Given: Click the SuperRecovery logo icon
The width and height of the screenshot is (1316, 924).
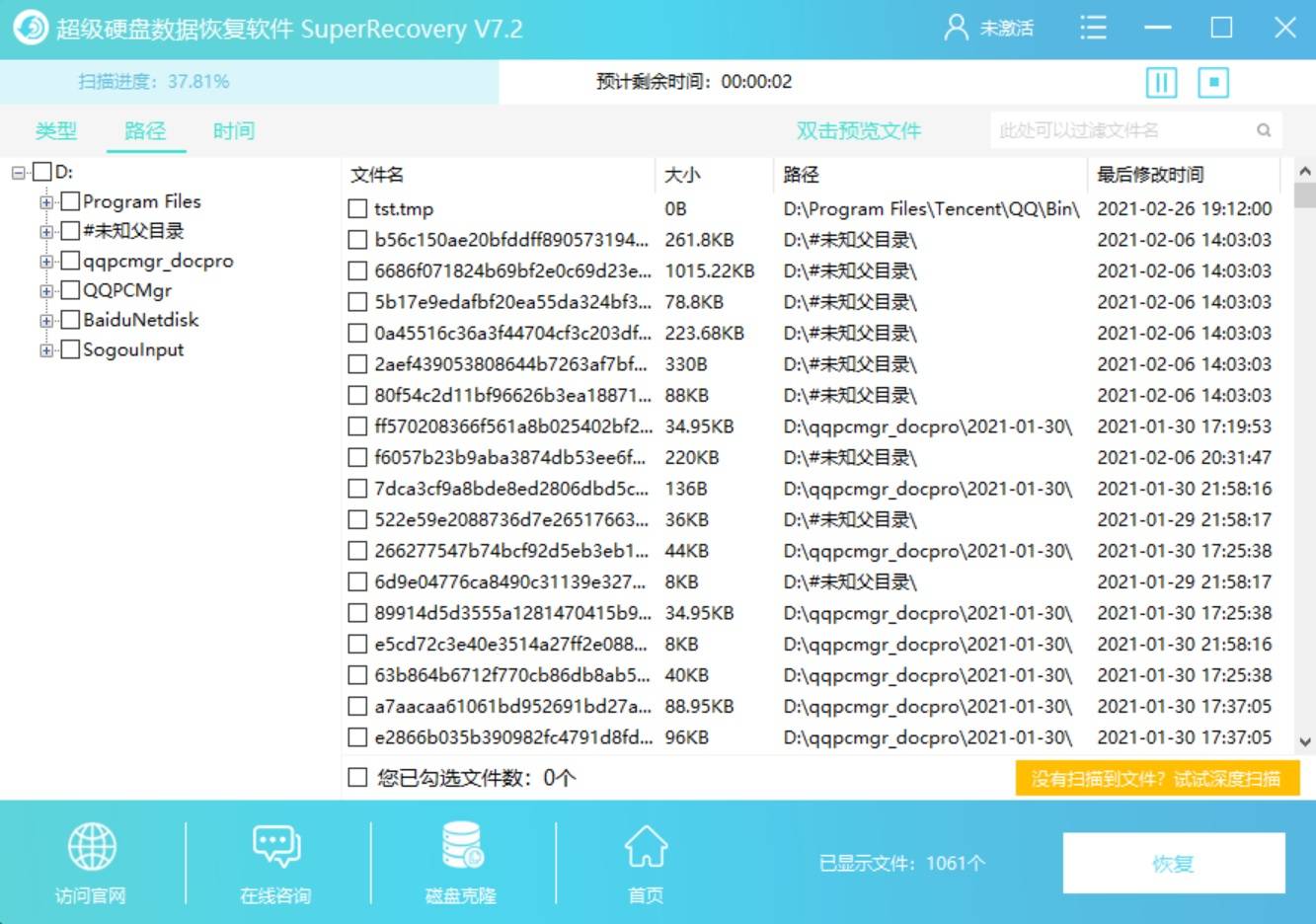Looking at the screenshot, I should (30, 29).
